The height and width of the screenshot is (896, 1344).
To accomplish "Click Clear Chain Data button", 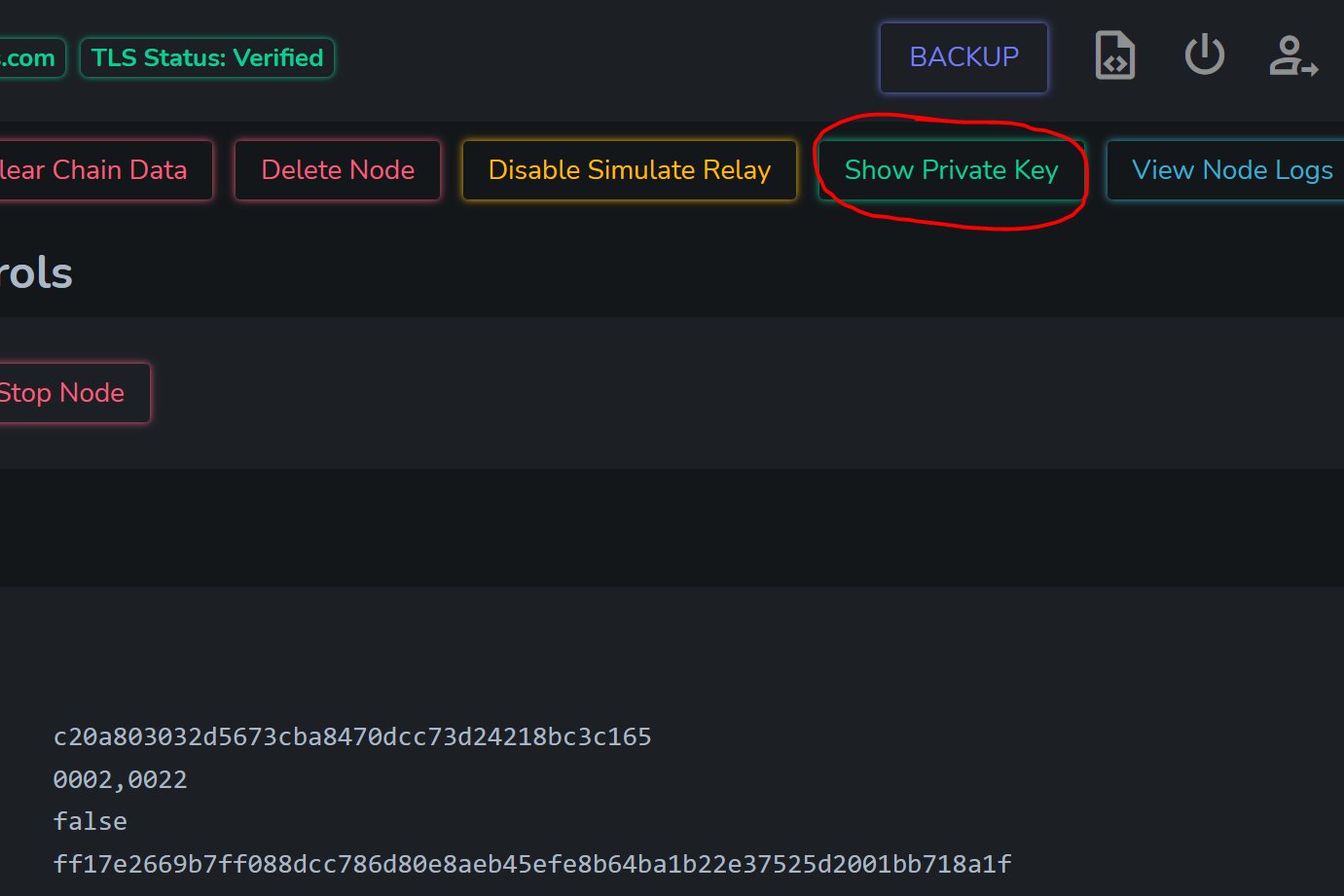I will coord(103,170).
